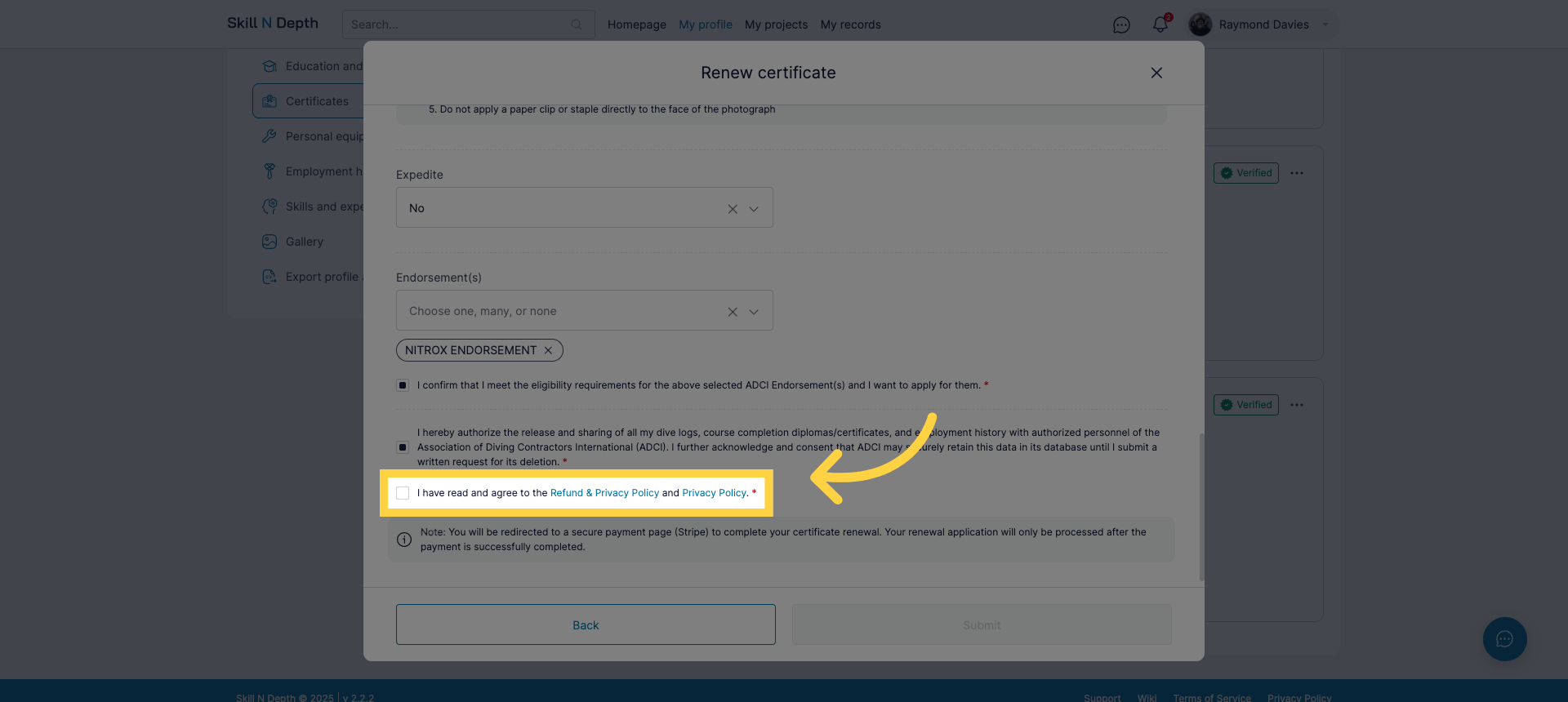Expand the Raymond Davies account menu
The width and height of the screenshot is (1568, 702).
[1325, 24]
